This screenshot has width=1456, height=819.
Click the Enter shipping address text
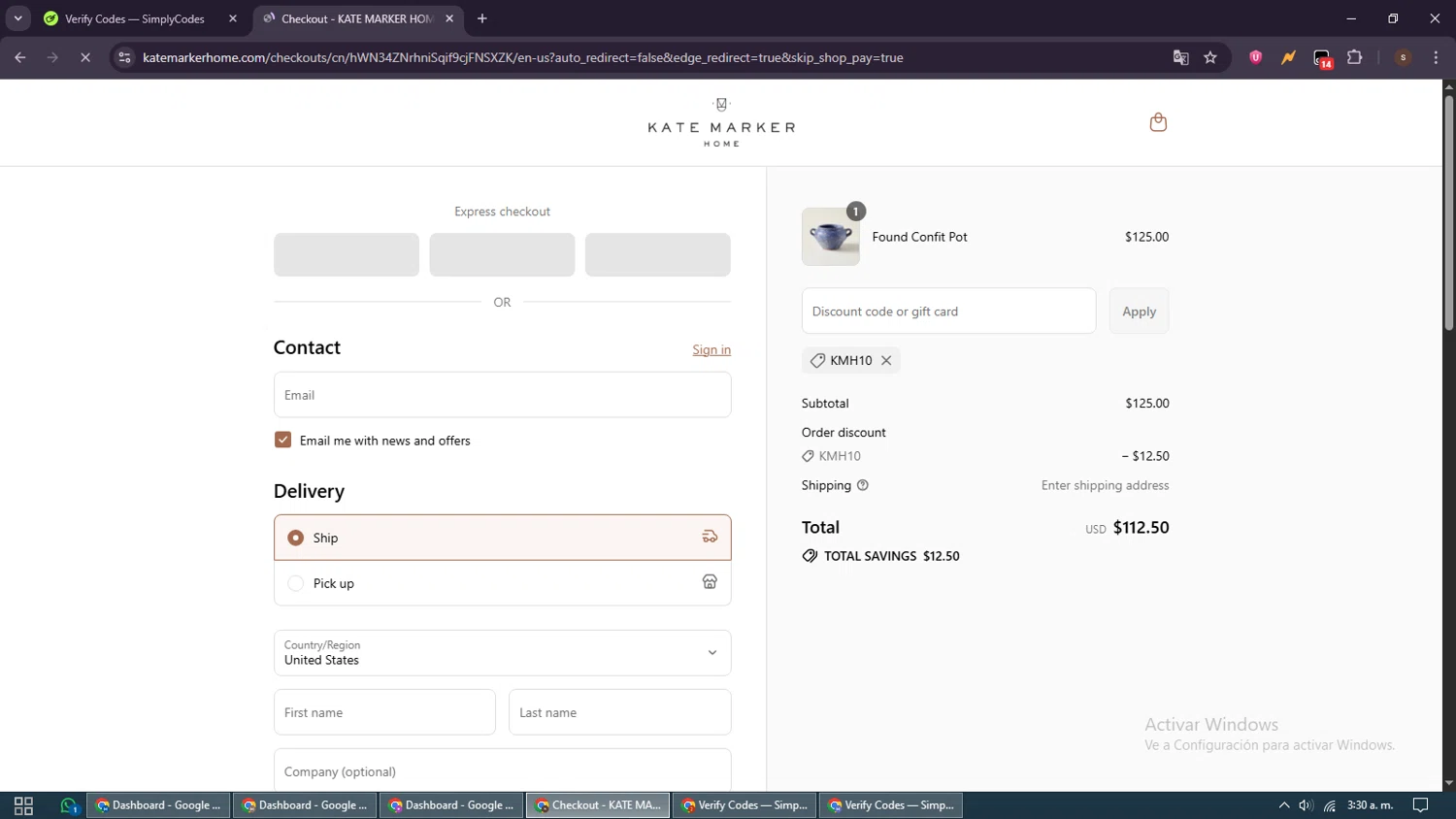(x=1106, y=485)
